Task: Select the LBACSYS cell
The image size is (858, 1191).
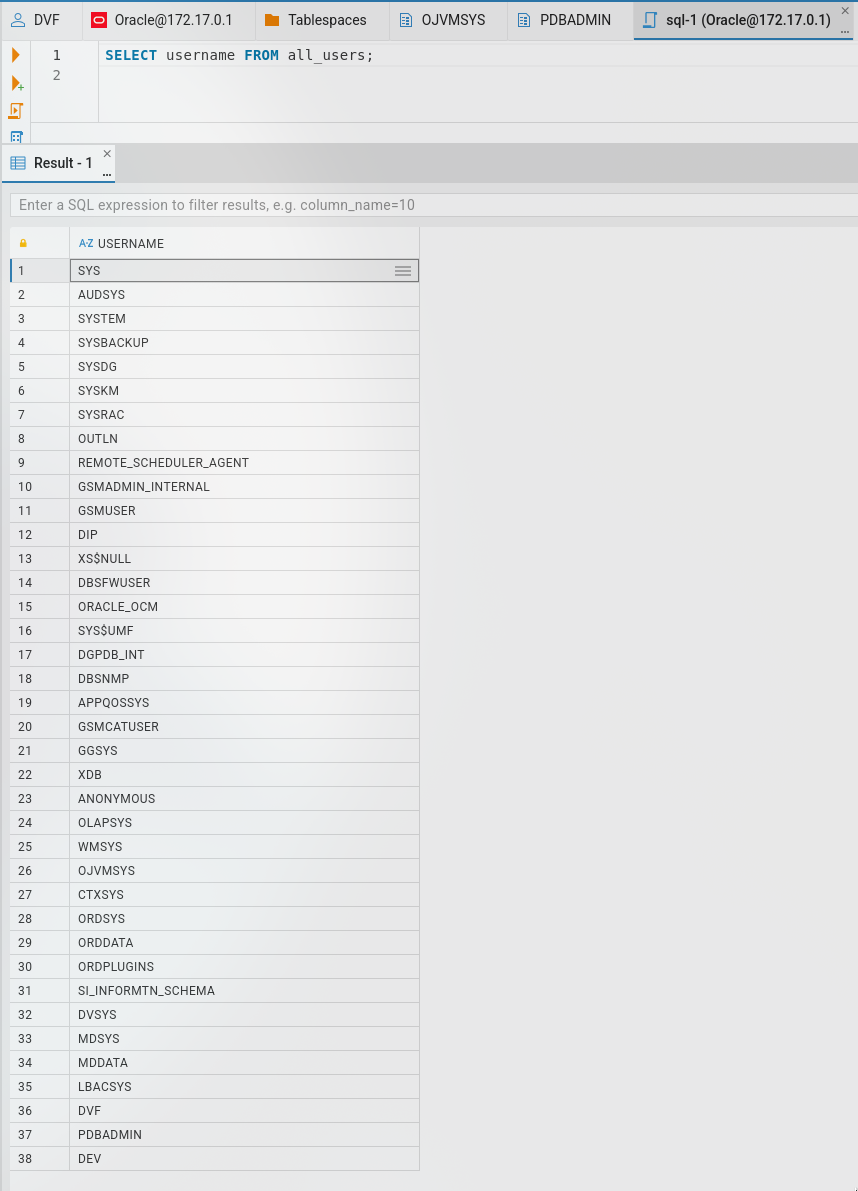Action: click(x=244, y=1087)
